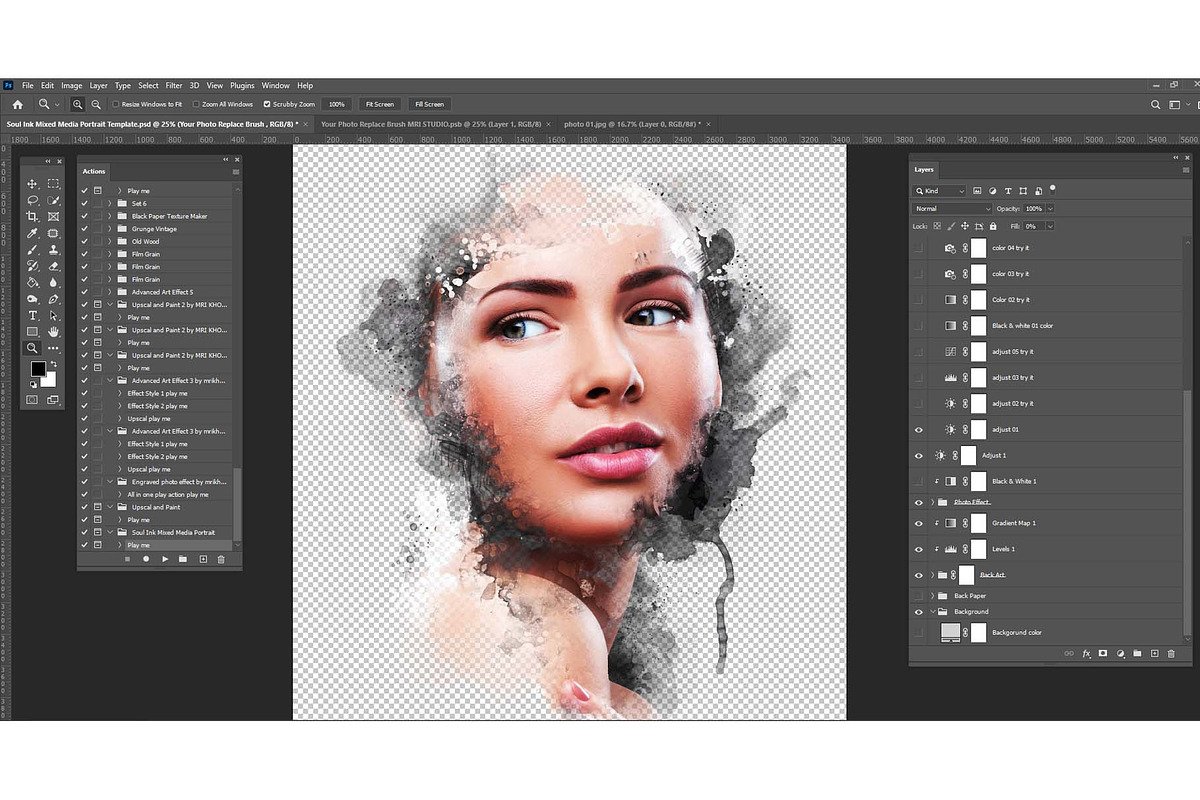Filter layers by type layers with the T icon

click(x=1008, y=190)
